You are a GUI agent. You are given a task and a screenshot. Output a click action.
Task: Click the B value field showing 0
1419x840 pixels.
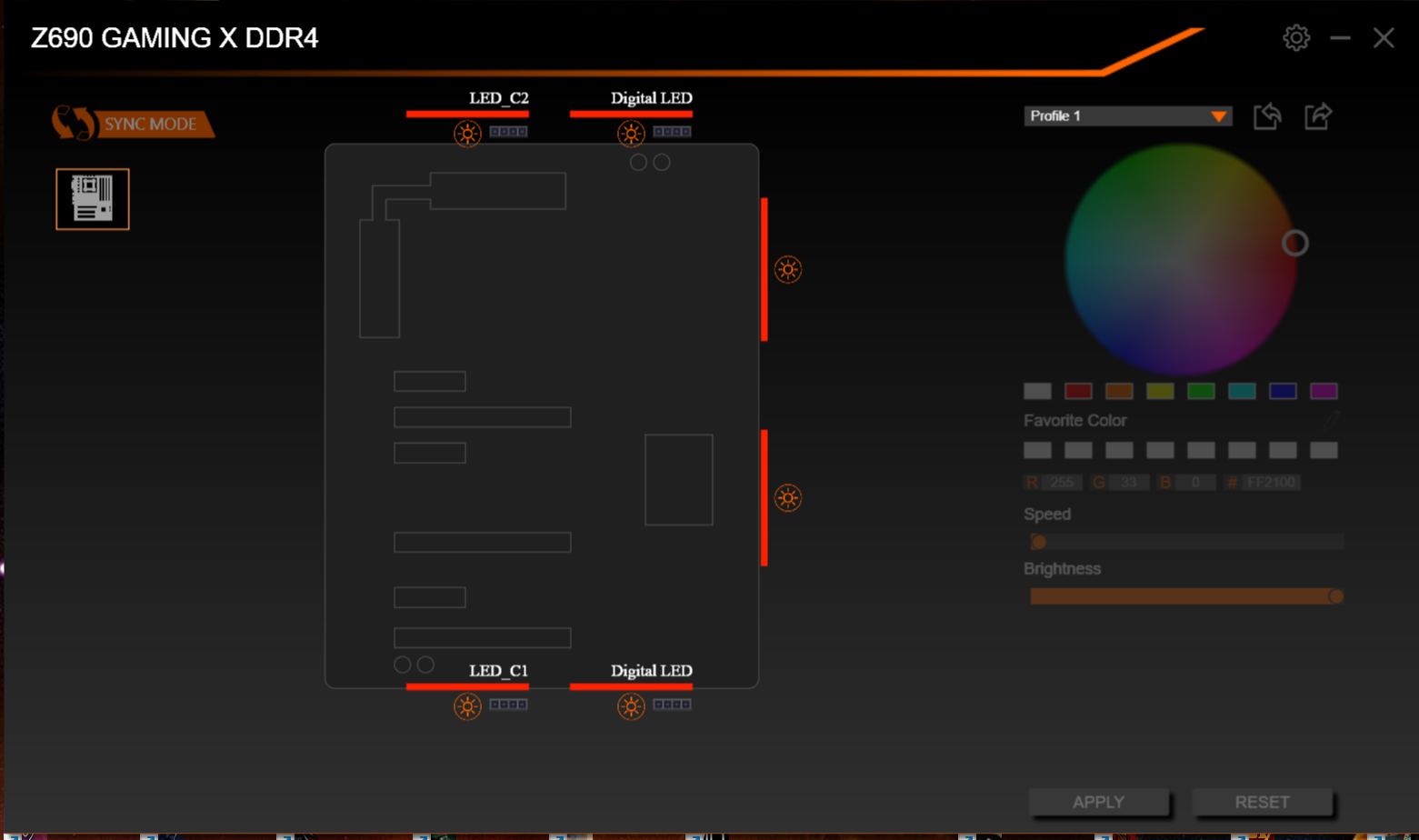tap(1195, 482)
